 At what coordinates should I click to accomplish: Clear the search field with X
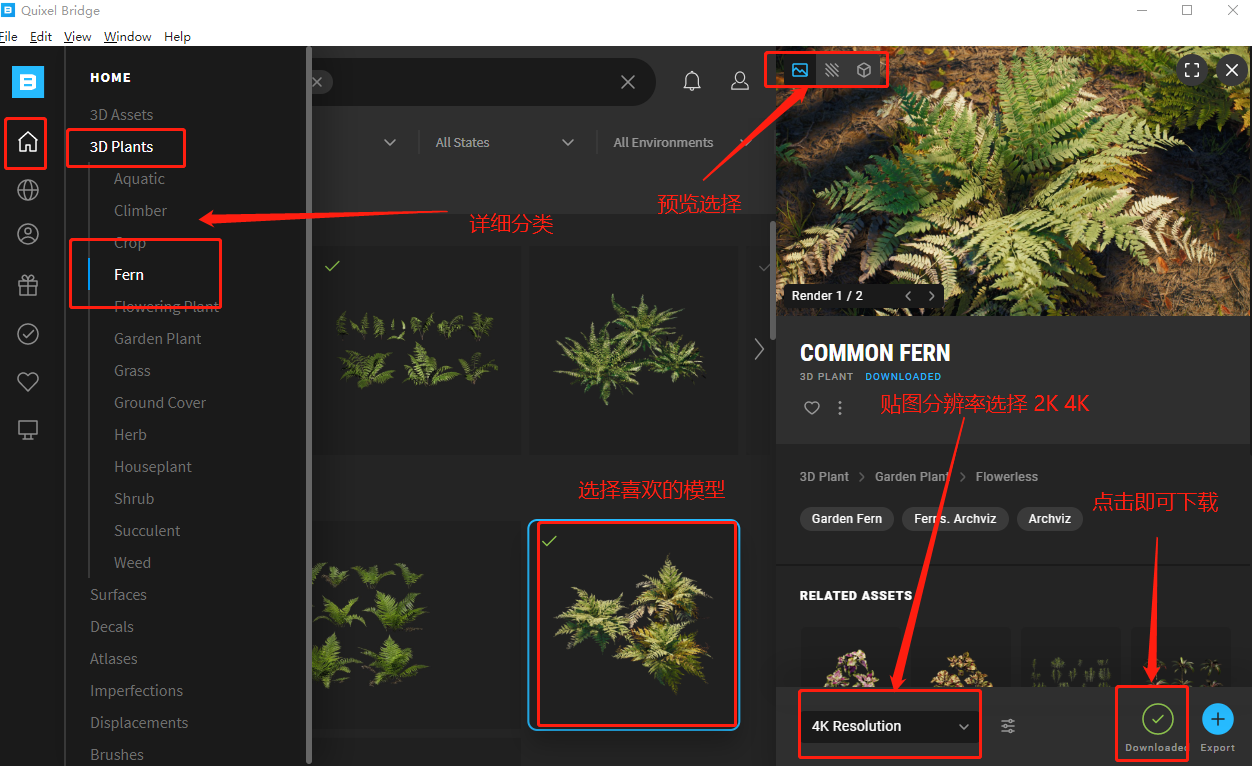(x=628, y=82)
